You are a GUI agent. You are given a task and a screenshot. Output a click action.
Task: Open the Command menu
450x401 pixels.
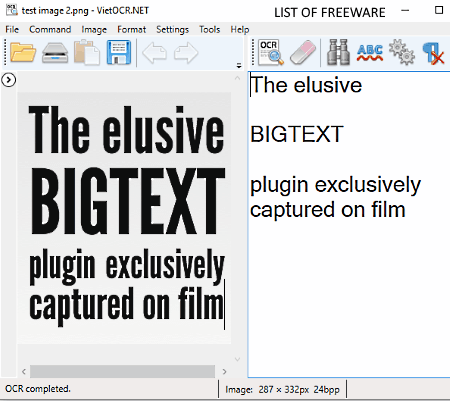pyautogui.click(x=50, y=30)
